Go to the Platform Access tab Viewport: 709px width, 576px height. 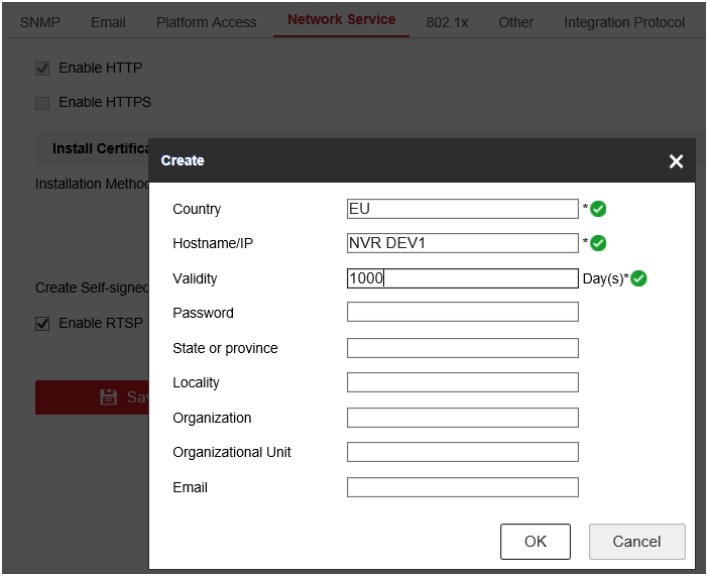tap(206, 22)
